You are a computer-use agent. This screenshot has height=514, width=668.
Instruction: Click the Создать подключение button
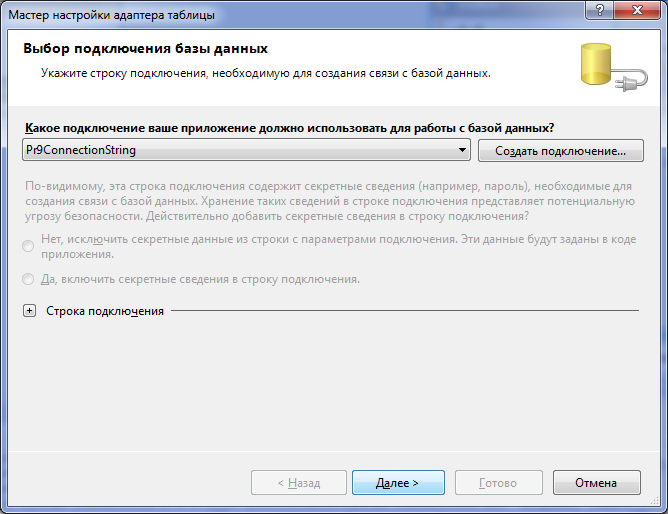(561, 151)
